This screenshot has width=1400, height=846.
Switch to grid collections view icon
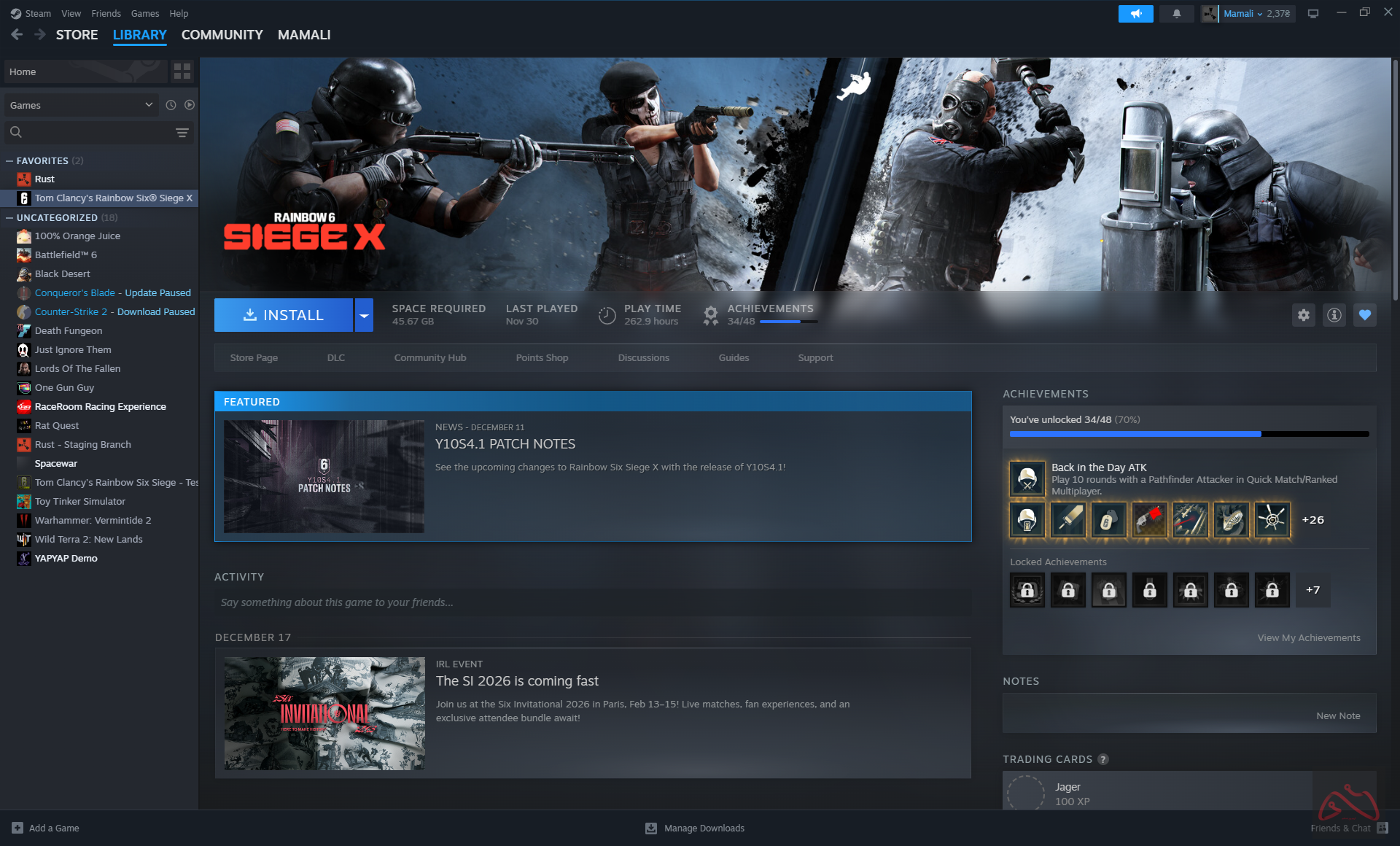coord(182,71)
